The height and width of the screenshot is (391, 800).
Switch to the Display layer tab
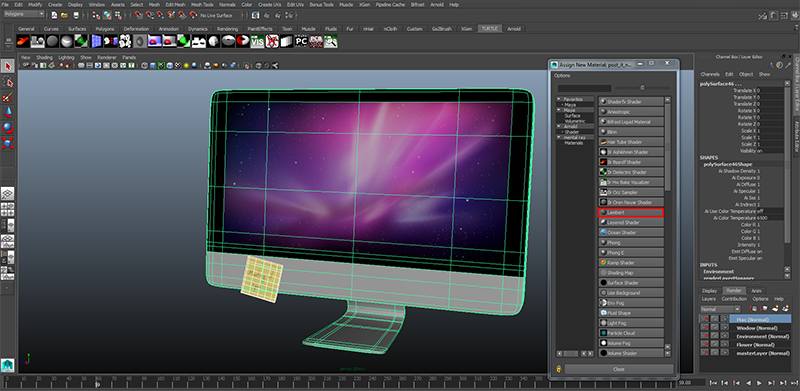(x=709, y=290)
